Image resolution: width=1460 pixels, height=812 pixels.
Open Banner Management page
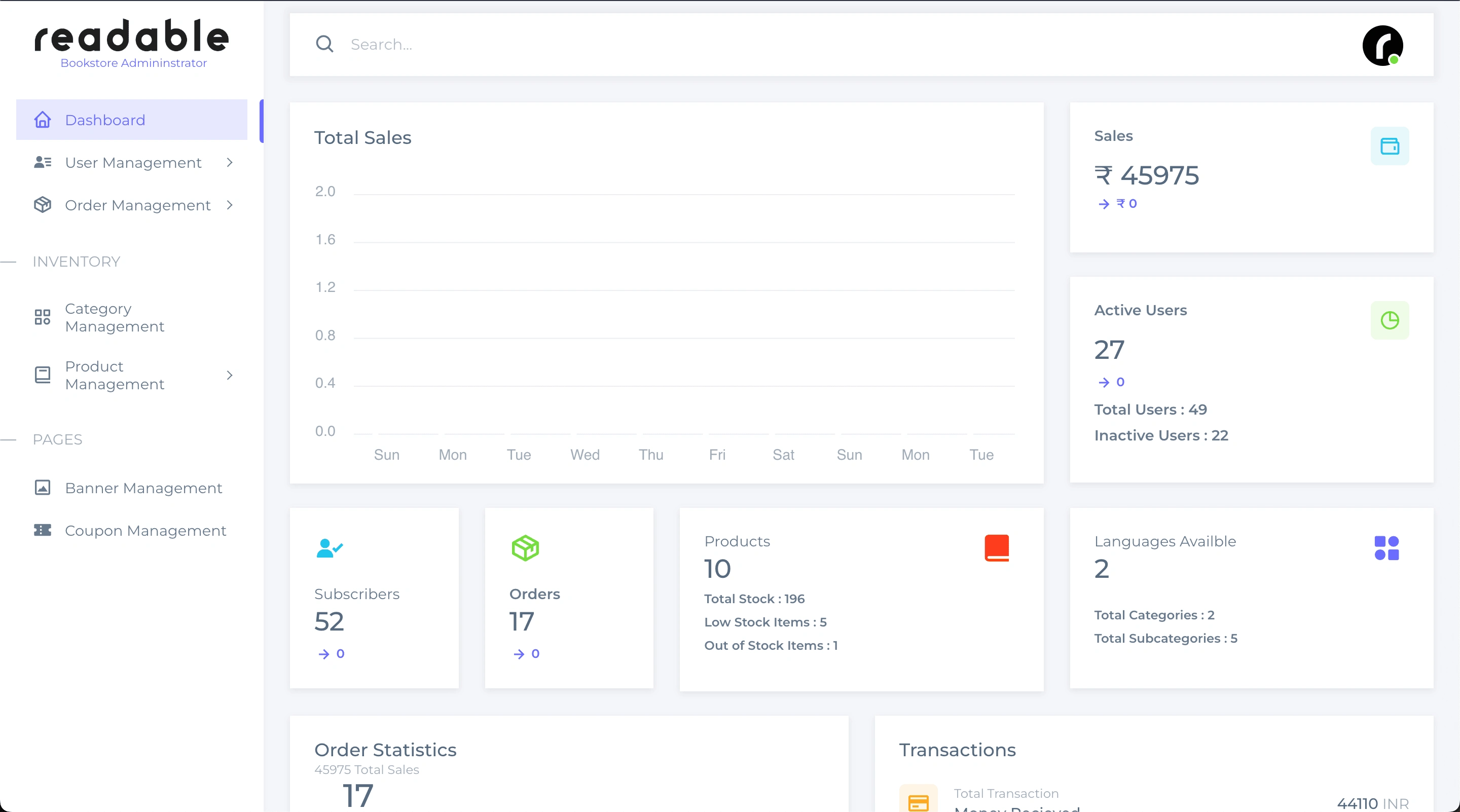click(x=131, y=487)
